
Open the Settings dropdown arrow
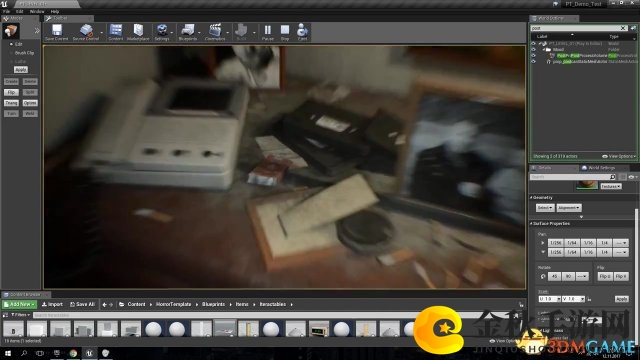[x=172, y=33]
